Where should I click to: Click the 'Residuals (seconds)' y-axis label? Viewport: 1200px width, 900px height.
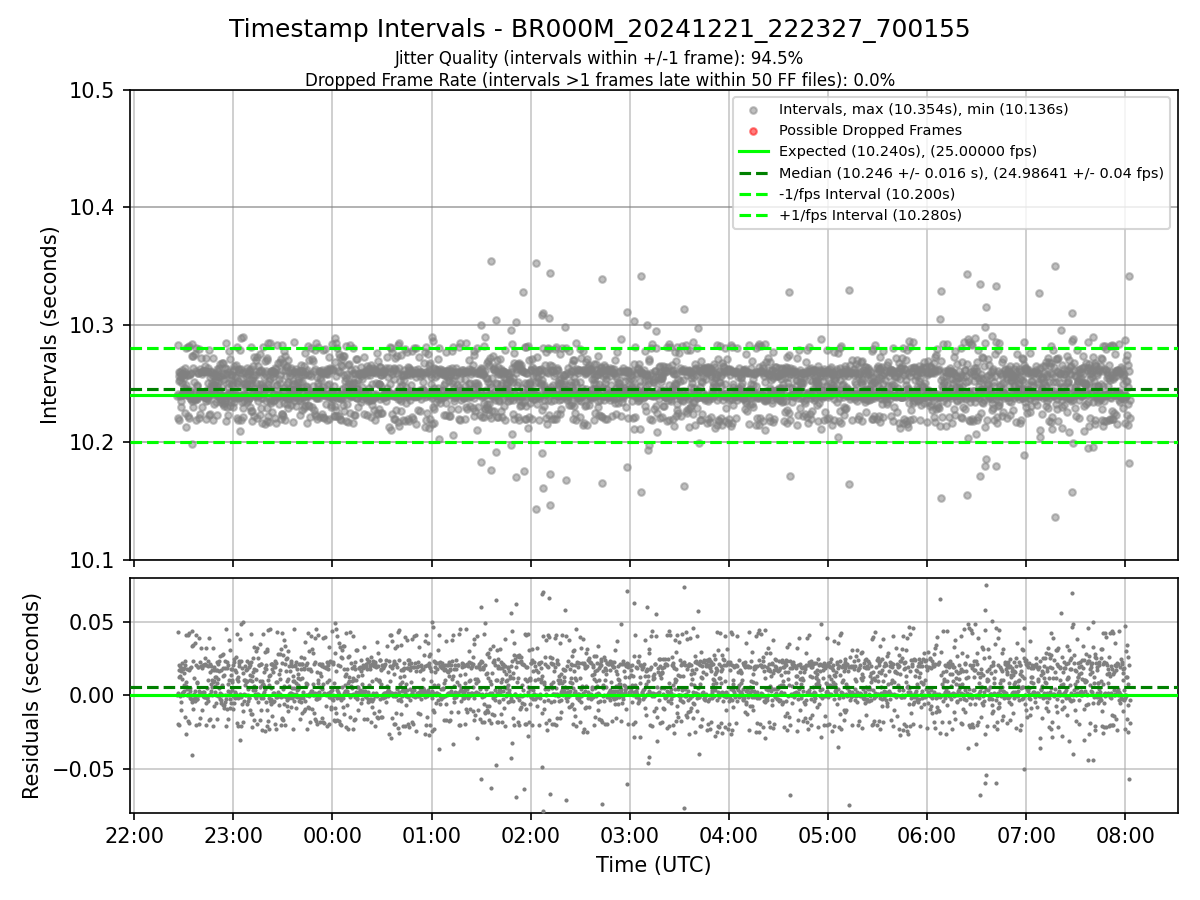click(x=32, y=696)
